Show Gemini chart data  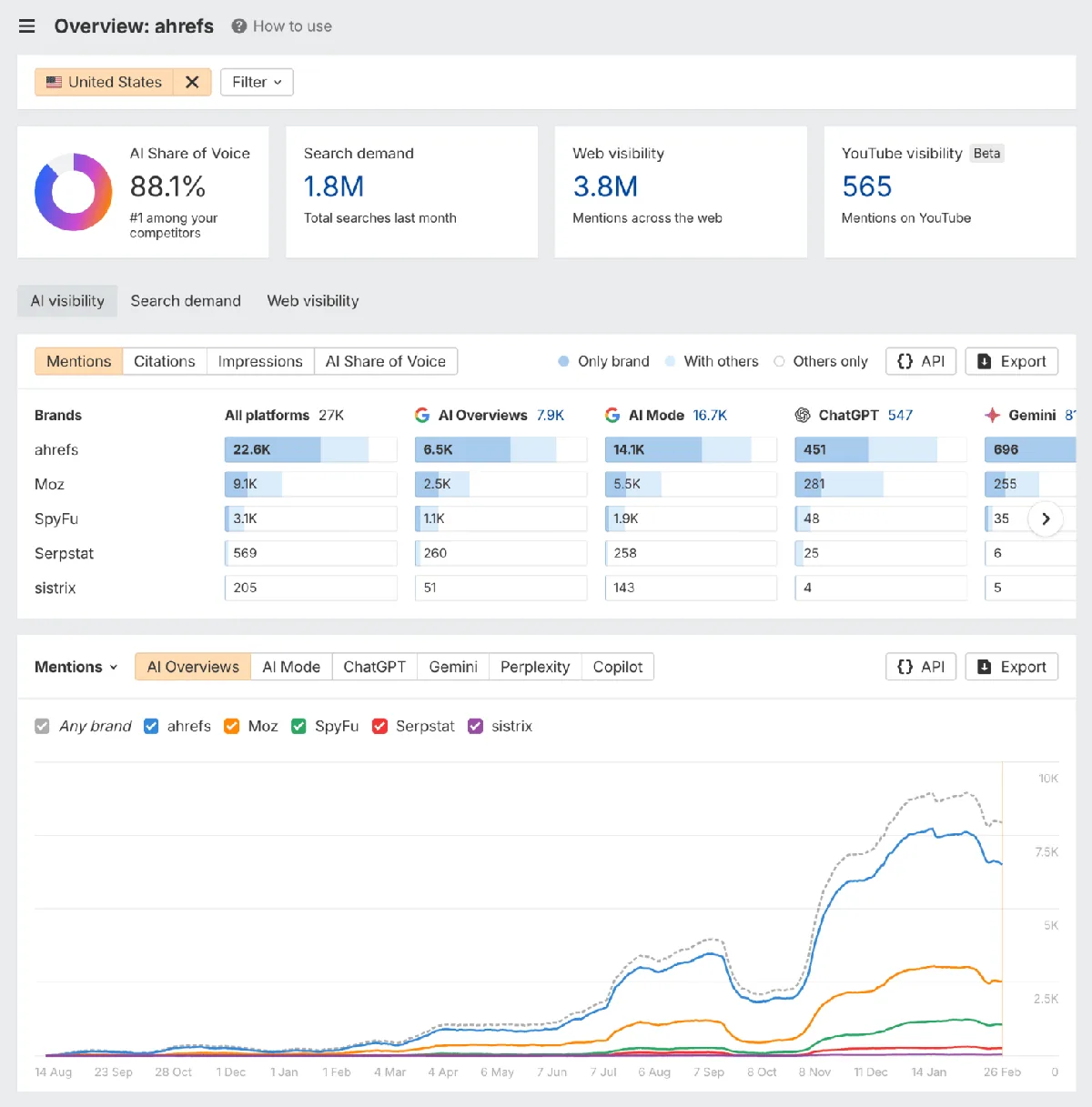coord(453,667)
